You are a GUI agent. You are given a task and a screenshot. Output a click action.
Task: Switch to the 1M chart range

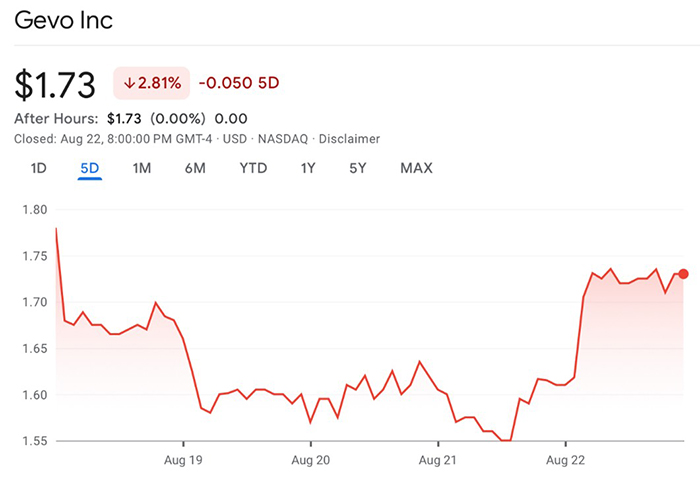click(x=142, y=168)
